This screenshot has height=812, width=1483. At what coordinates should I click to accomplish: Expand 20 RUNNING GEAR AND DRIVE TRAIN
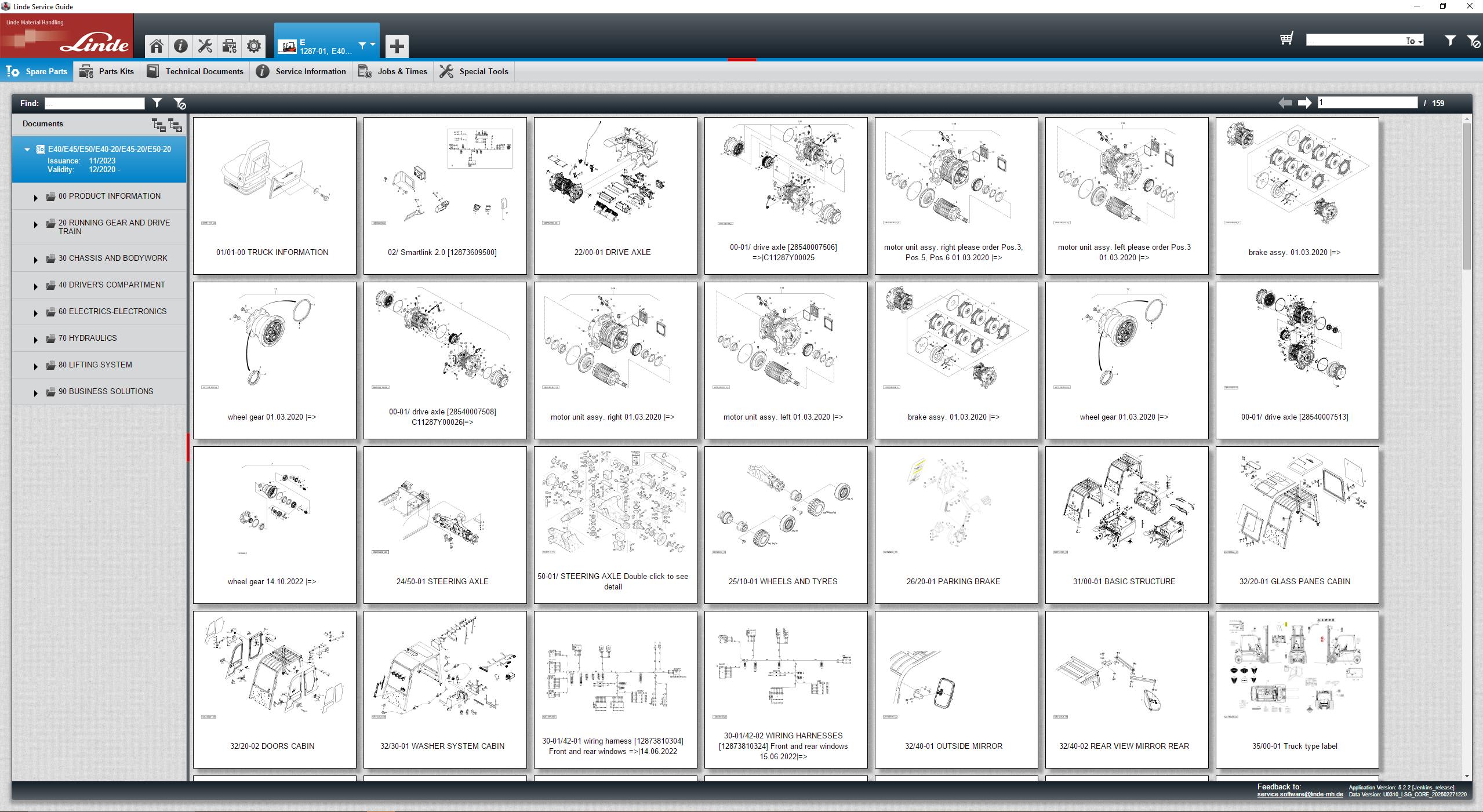(35, 224)
